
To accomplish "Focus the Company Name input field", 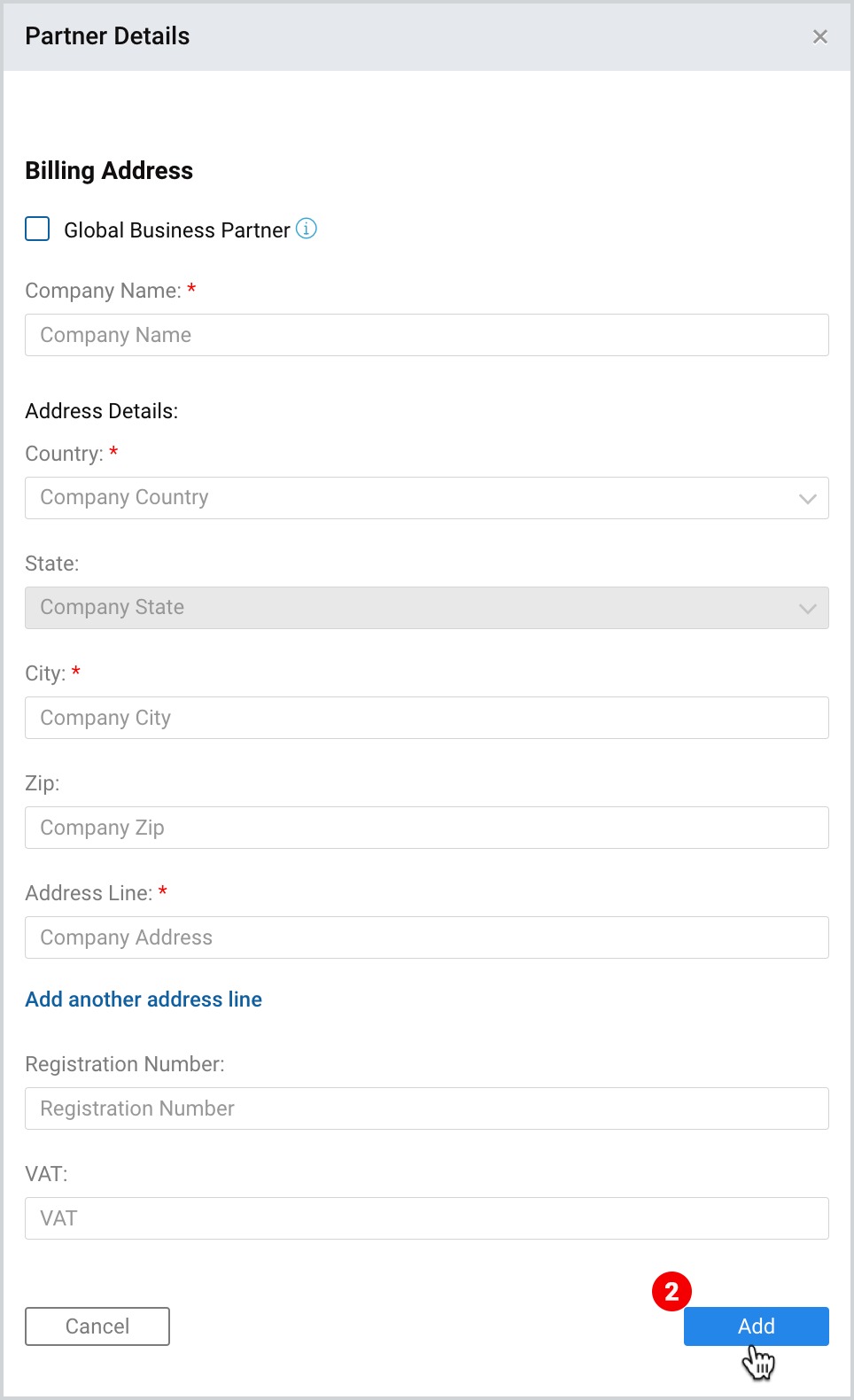I will pyautogui.click(x=427, y=335).
